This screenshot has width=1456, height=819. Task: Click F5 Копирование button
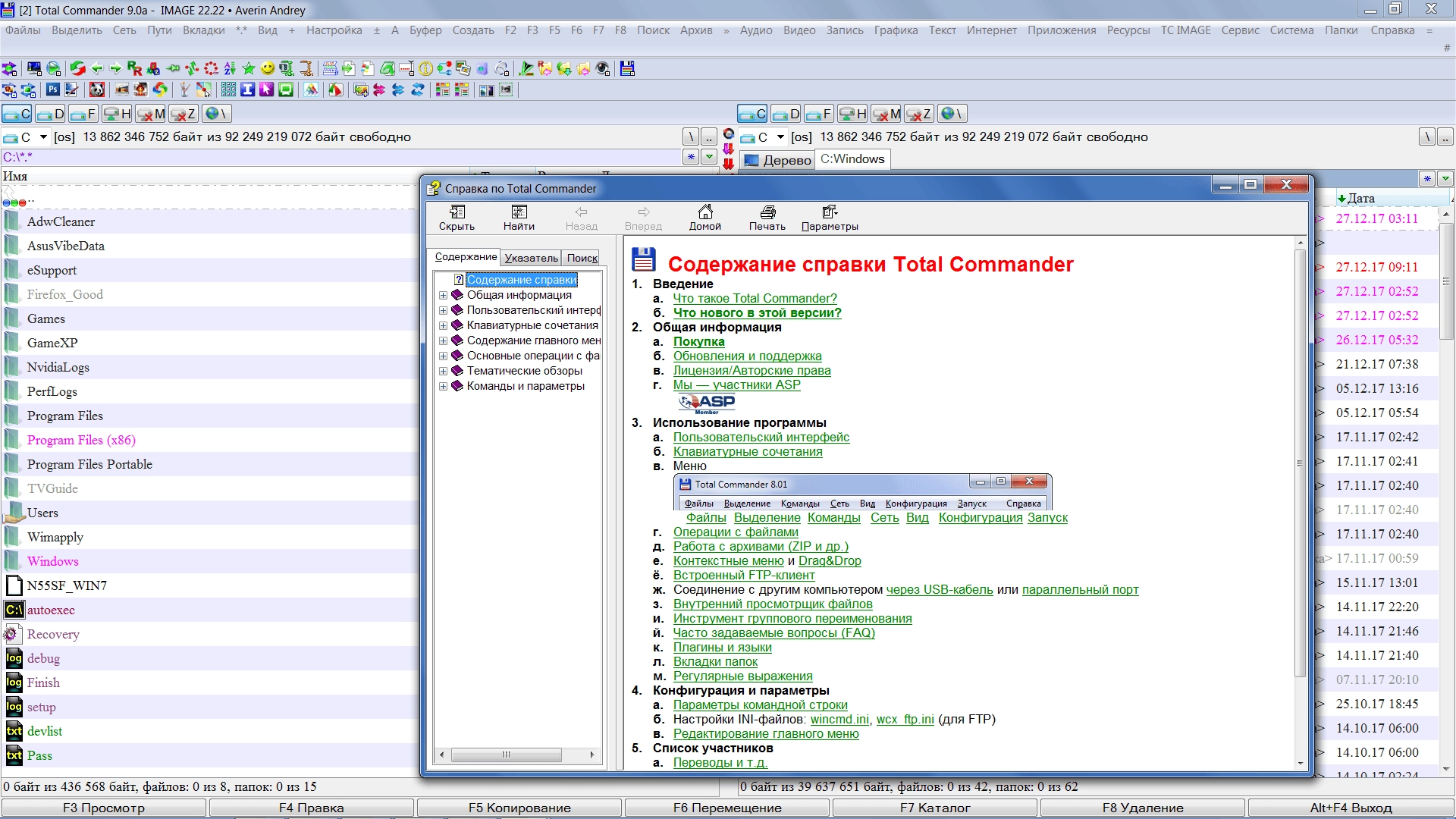[x=519, y=808]
